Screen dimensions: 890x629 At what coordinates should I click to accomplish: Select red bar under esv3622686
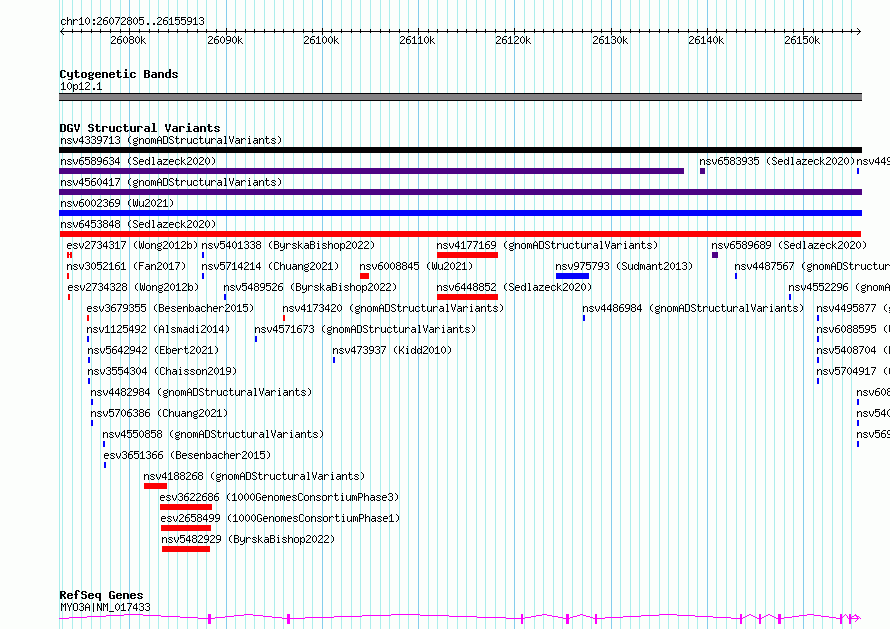(x=186, y=508)
